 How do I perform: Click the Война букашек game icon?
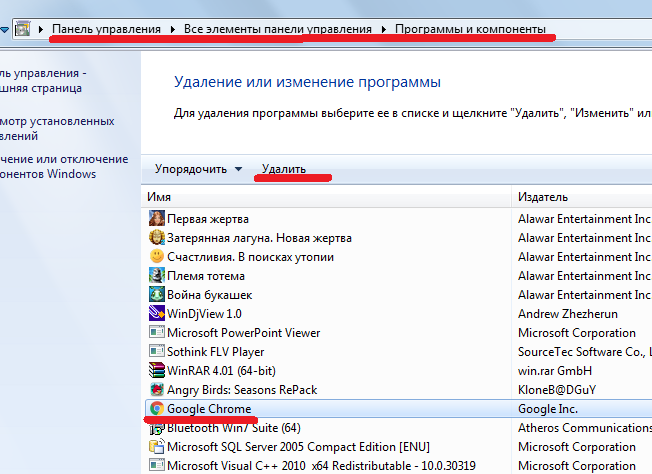[156, 294]
